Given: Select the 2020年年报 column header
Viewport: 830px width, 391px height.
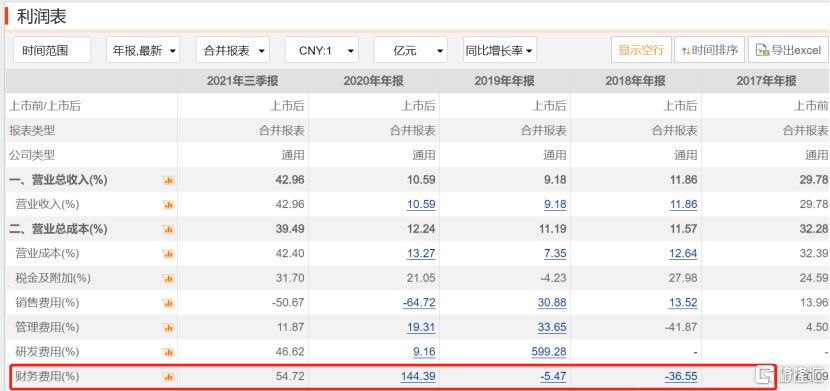Looking at the screenshot, I should [x=374, y=81].
